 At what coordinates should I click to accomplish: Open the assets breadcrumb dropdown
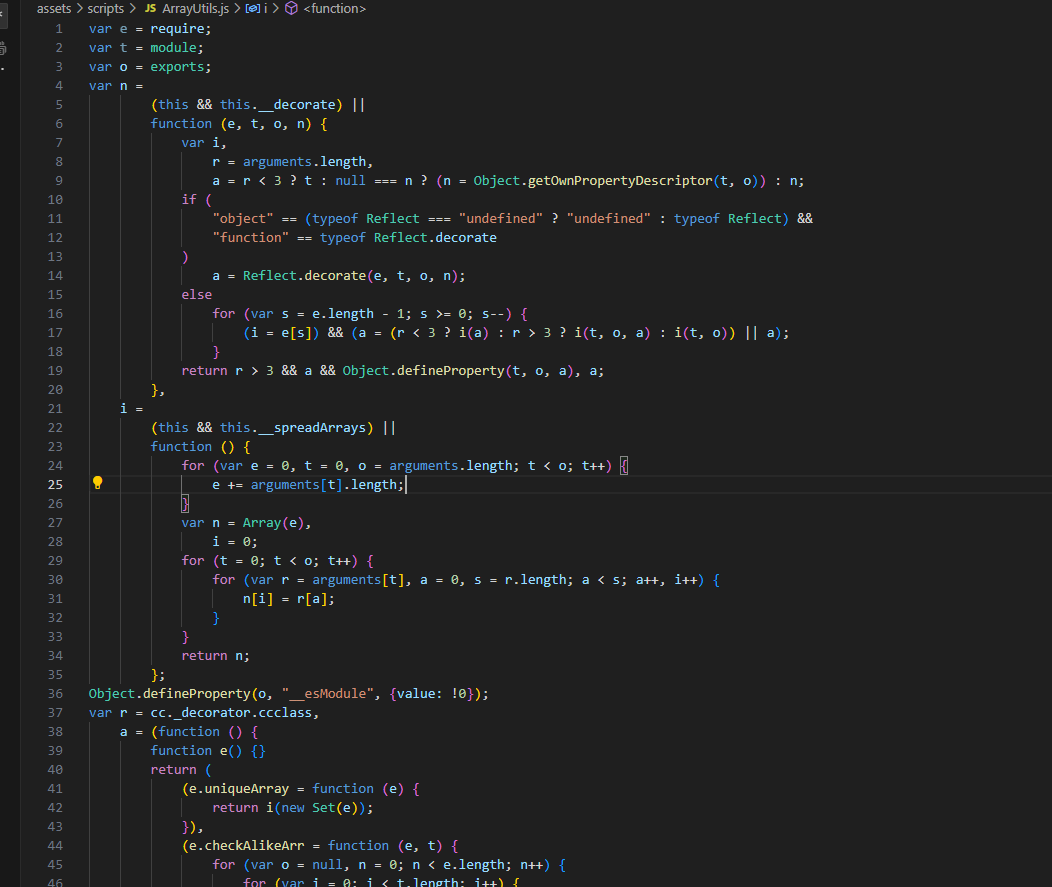(x=54, y=8)
